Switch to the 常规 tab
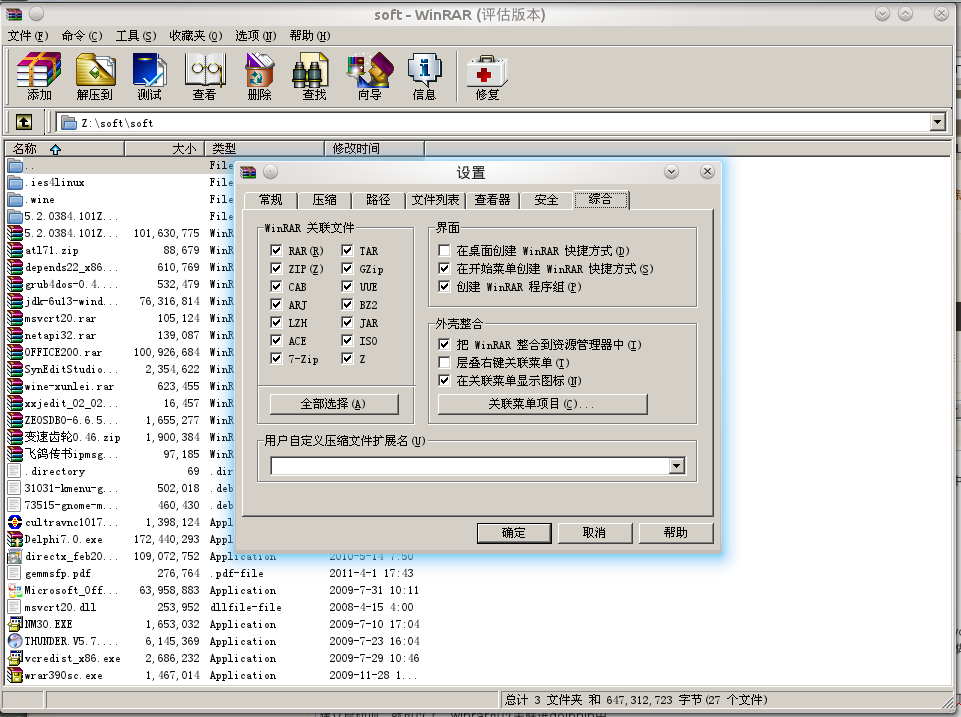The height and width of the screenshot is (717, 961). (270, 200)
